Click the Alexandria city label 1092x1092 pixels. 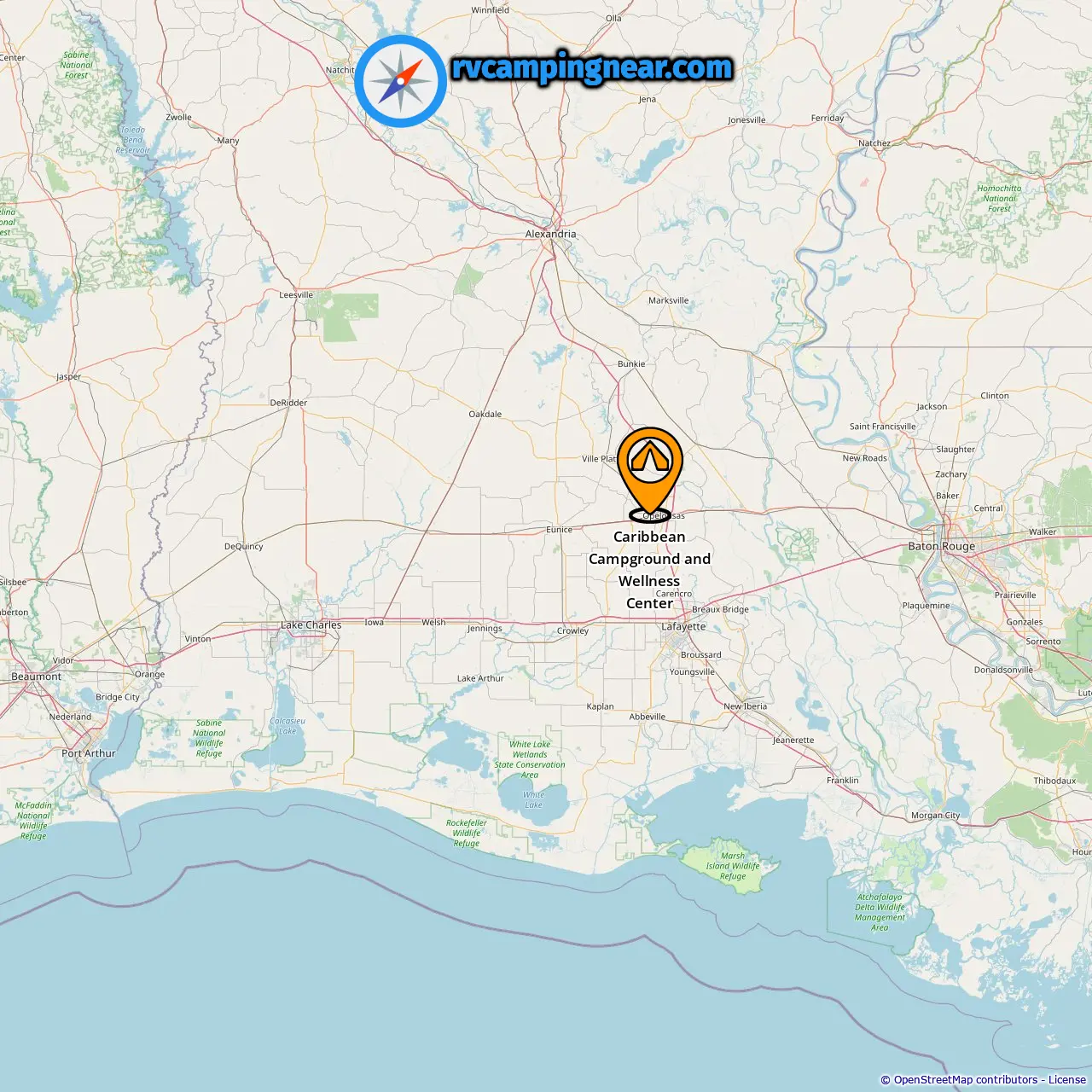coord(550,234)
